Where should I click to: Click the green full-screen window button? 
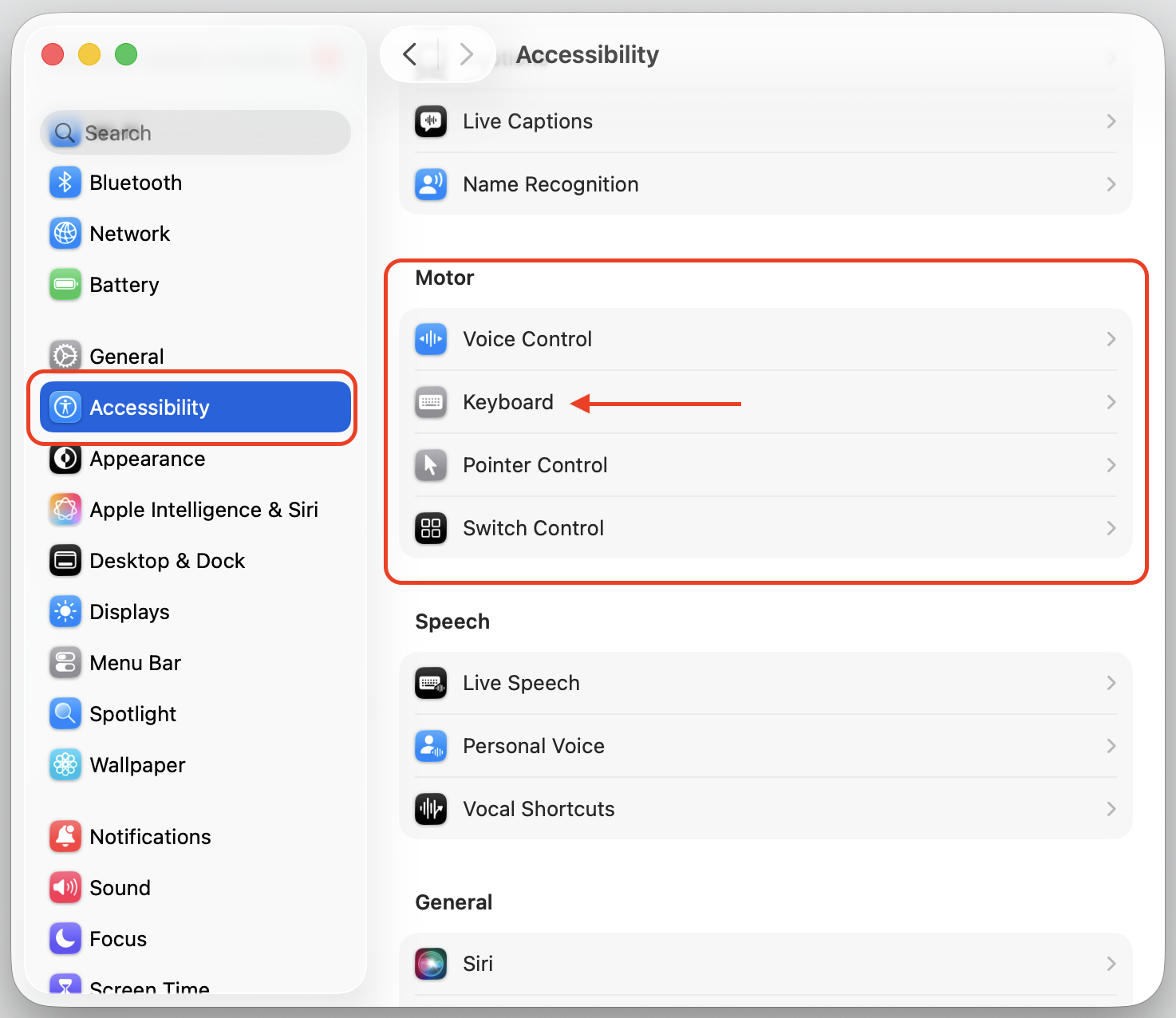point(126,54)
